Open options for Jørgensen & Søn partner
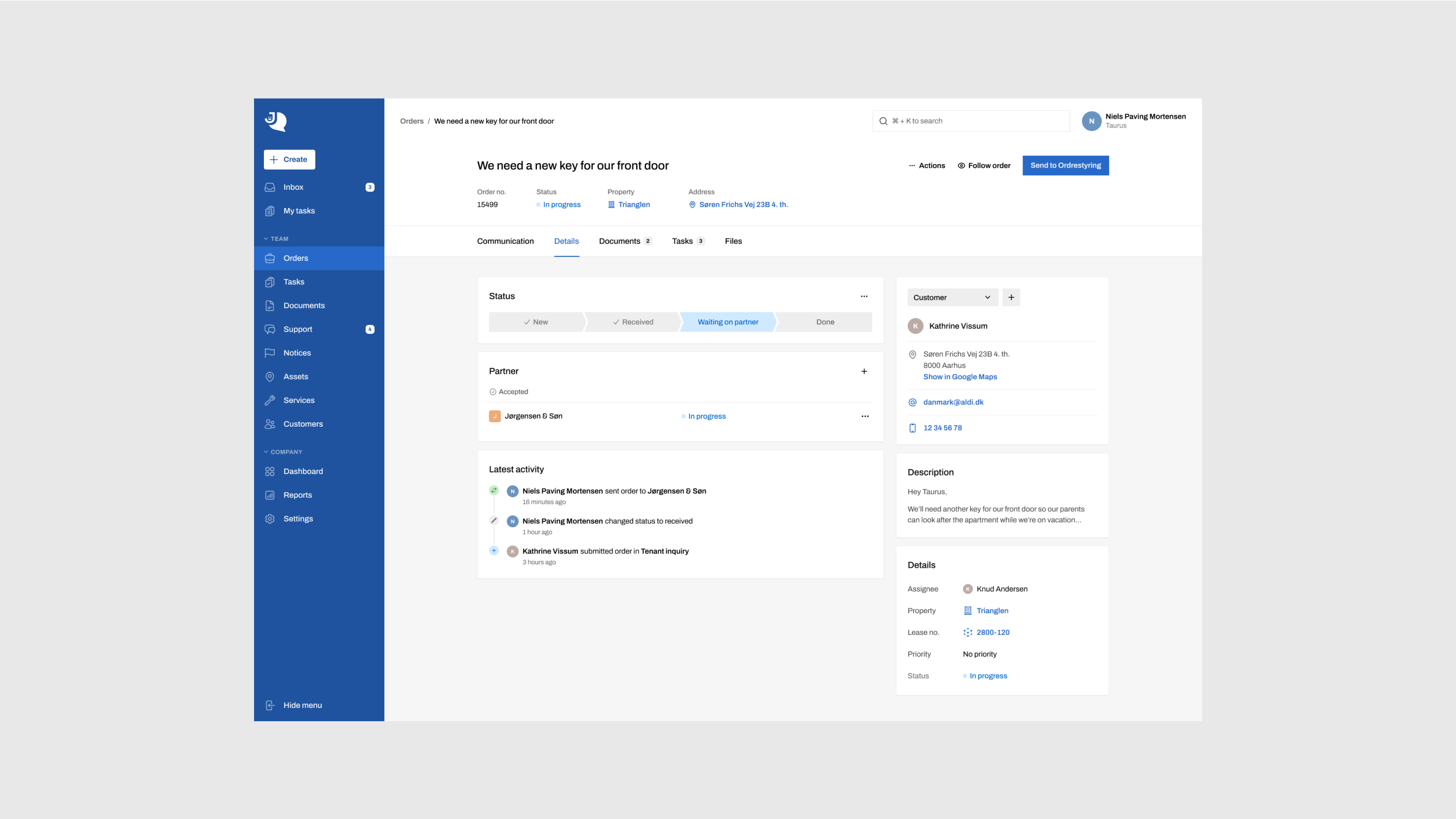This screenshot has height=819, width=1456. tap(864, 416)
